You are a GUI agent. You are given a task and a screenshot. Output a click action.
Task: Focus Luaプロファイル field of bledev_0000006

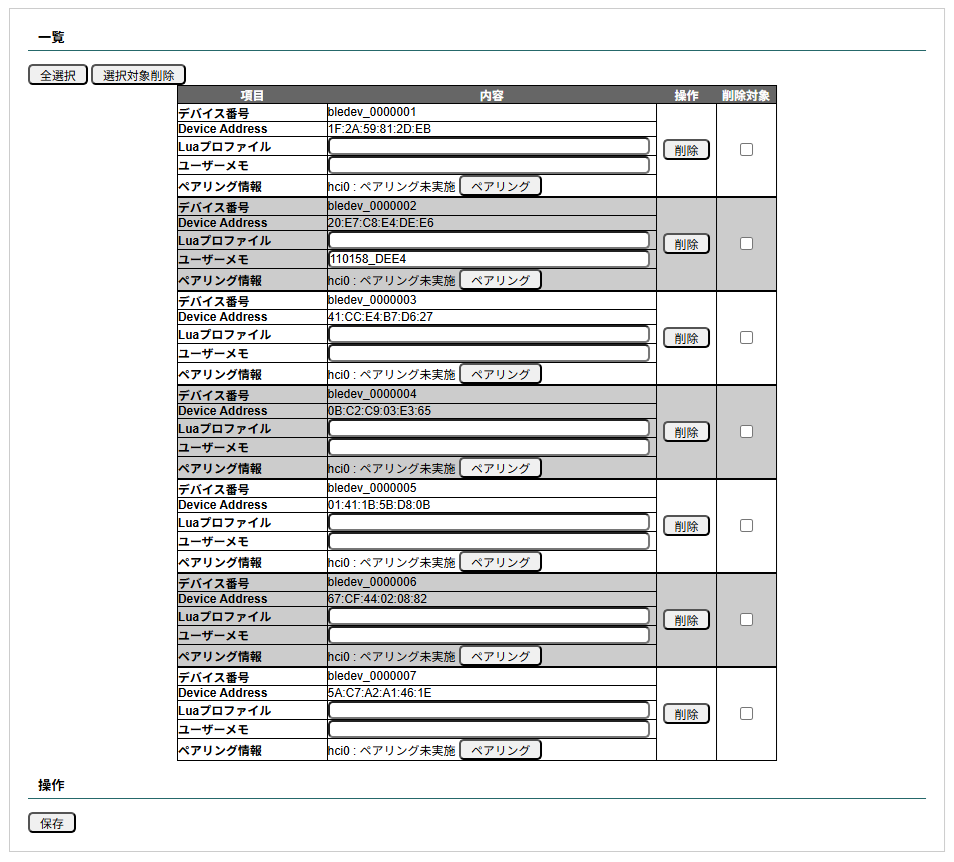[489, 616]
